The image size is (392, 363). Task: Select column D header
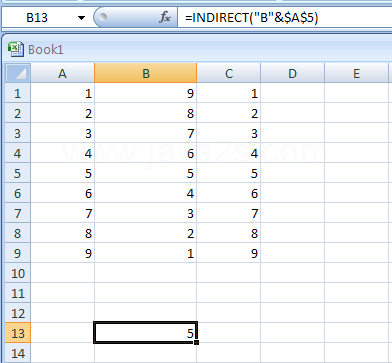[x=292, y=73]
